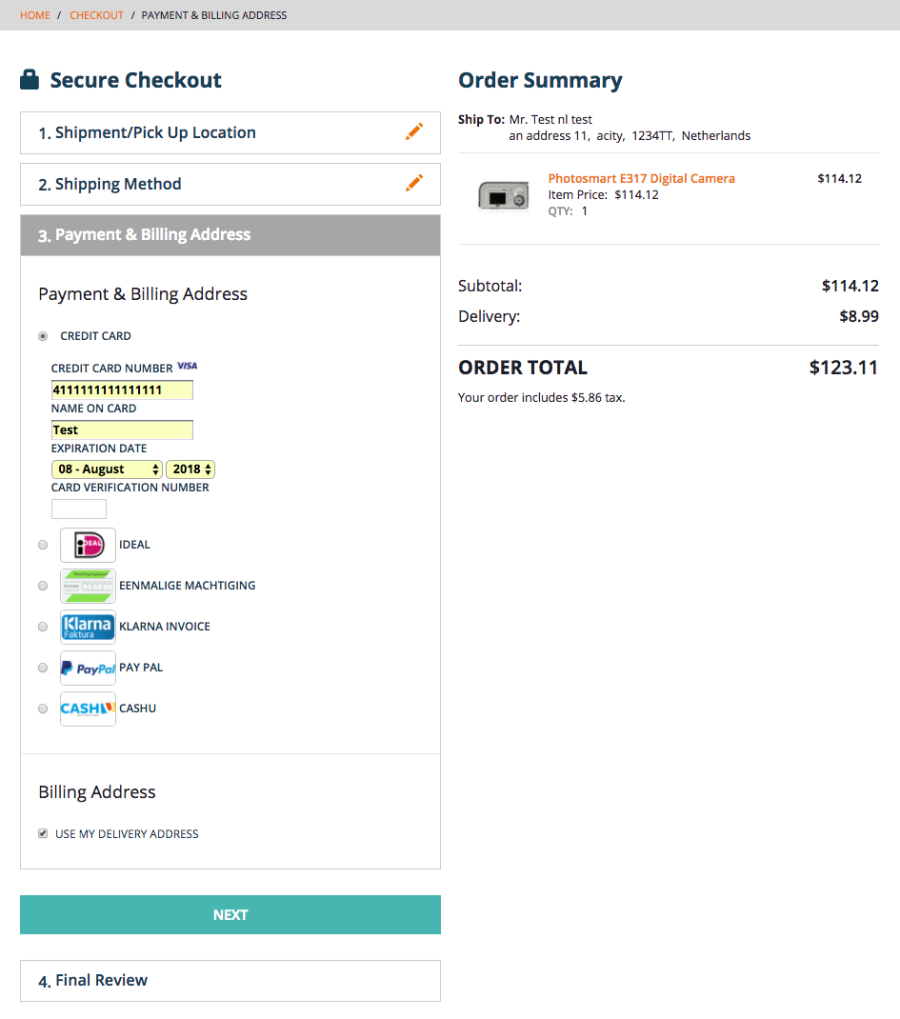Go to Home in the breadcrumb
The image size is (900, 1019).
(35, 15)
